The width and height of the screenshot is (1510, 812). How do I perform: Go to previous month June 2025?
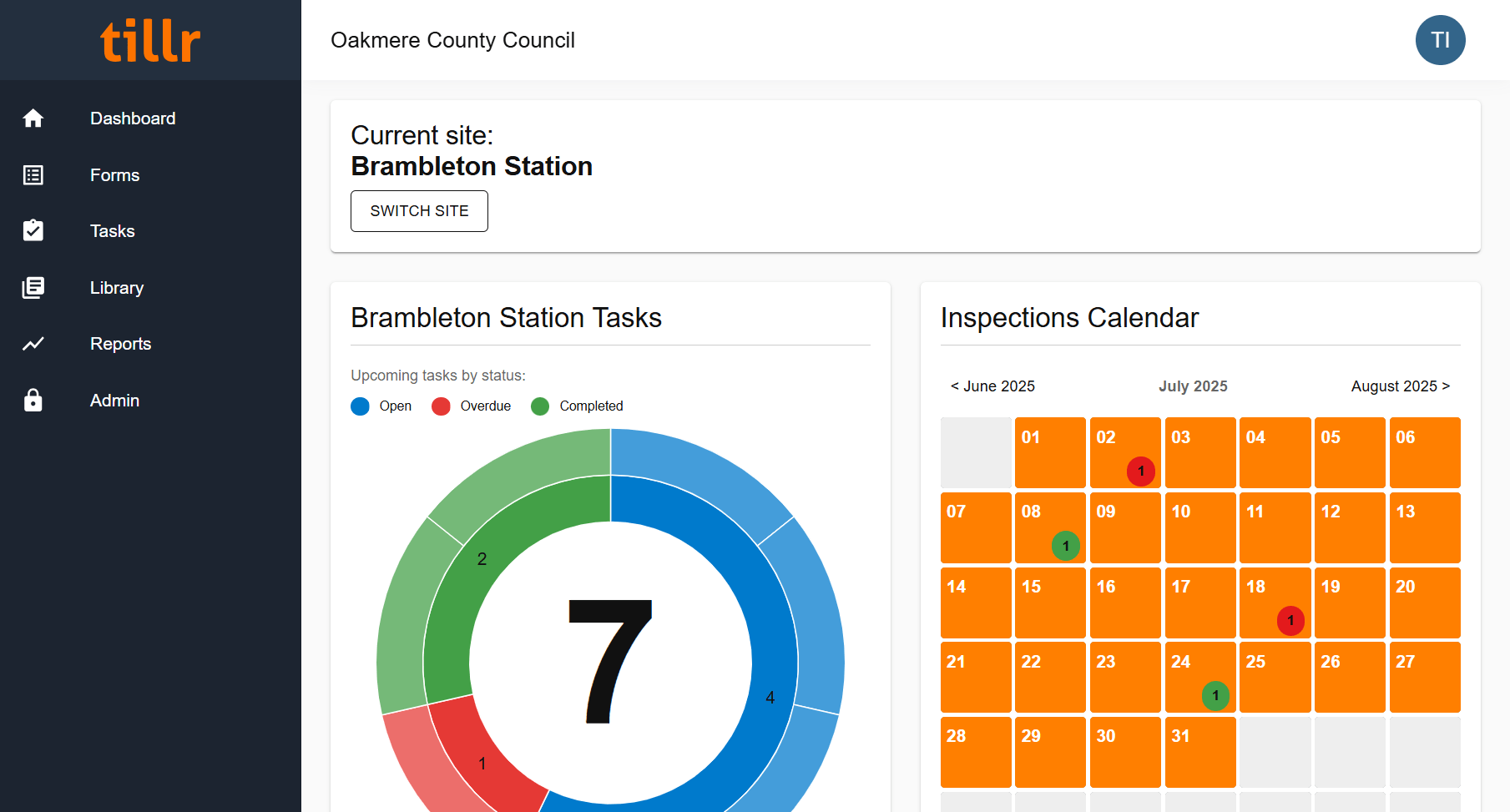pyautogui.click(x=992, y=386)
